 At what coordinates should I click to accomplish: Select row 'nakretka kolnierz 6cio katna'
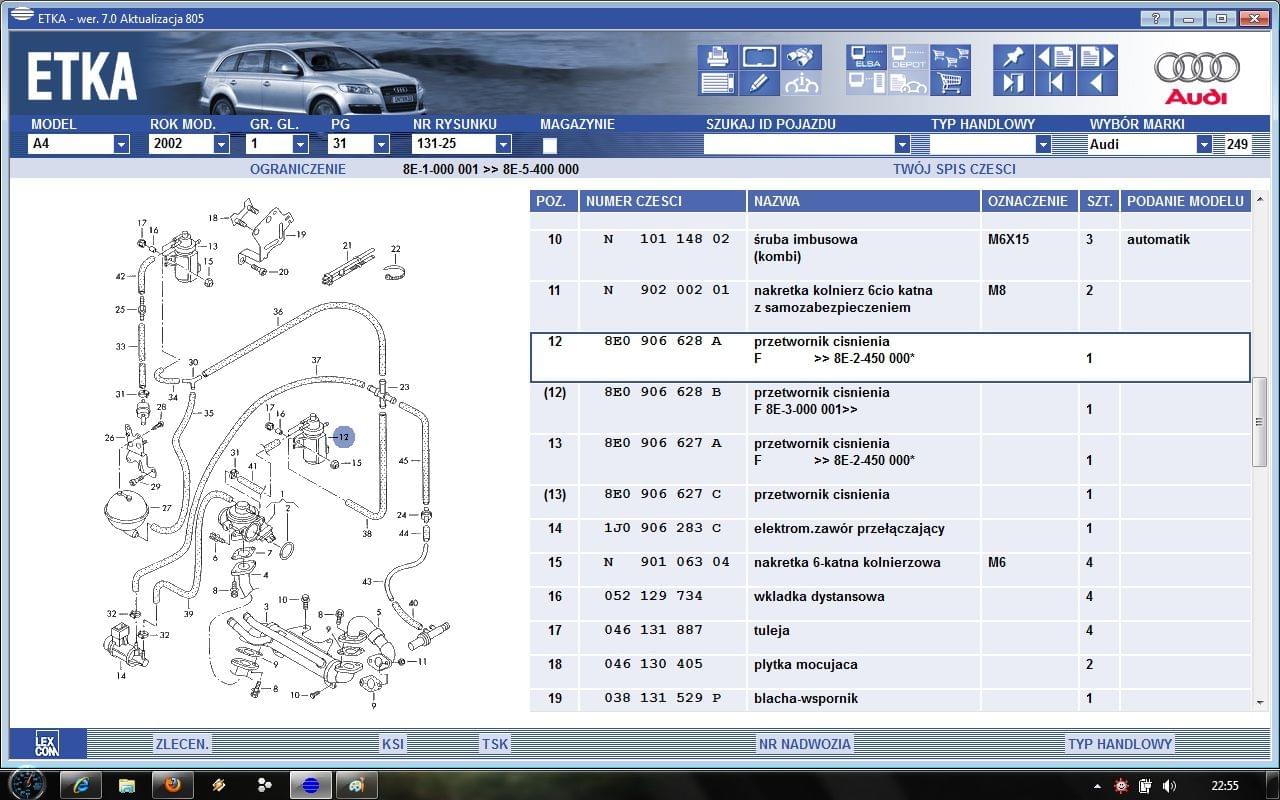[x=890, y=306]
